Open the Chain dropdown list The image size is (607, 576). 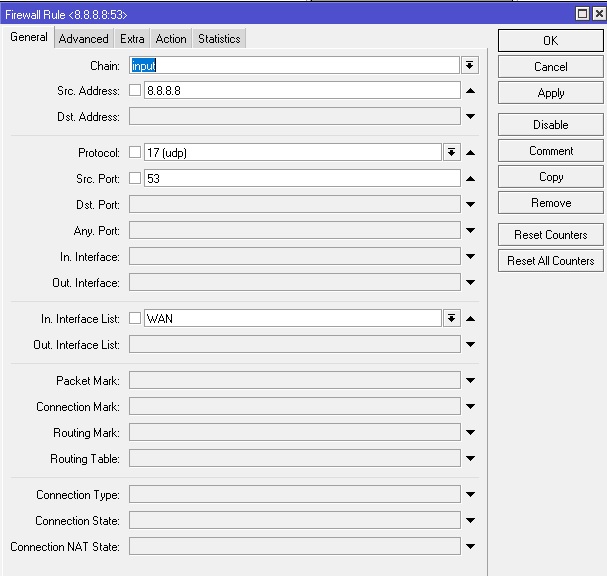470,65
